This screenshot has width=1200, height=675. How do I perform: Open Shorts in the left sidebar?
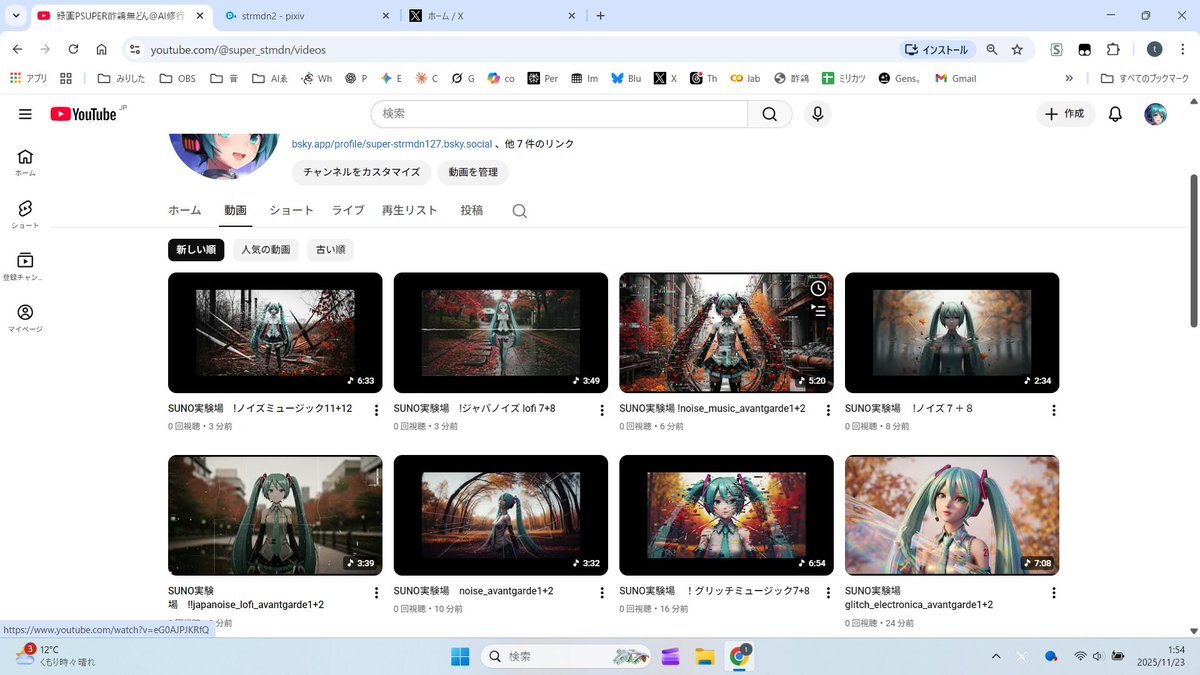(x=25, y=213)
